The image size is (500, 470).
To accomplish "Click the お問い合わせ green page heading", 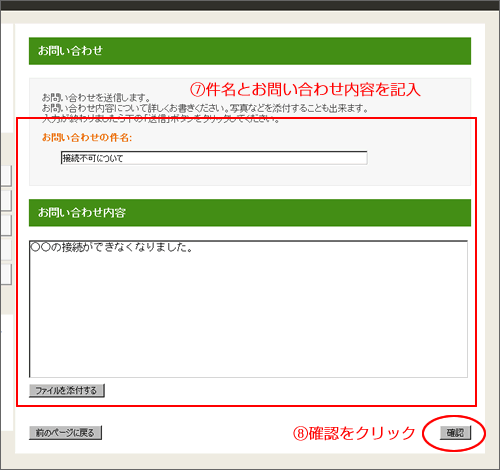I will 250,51.
